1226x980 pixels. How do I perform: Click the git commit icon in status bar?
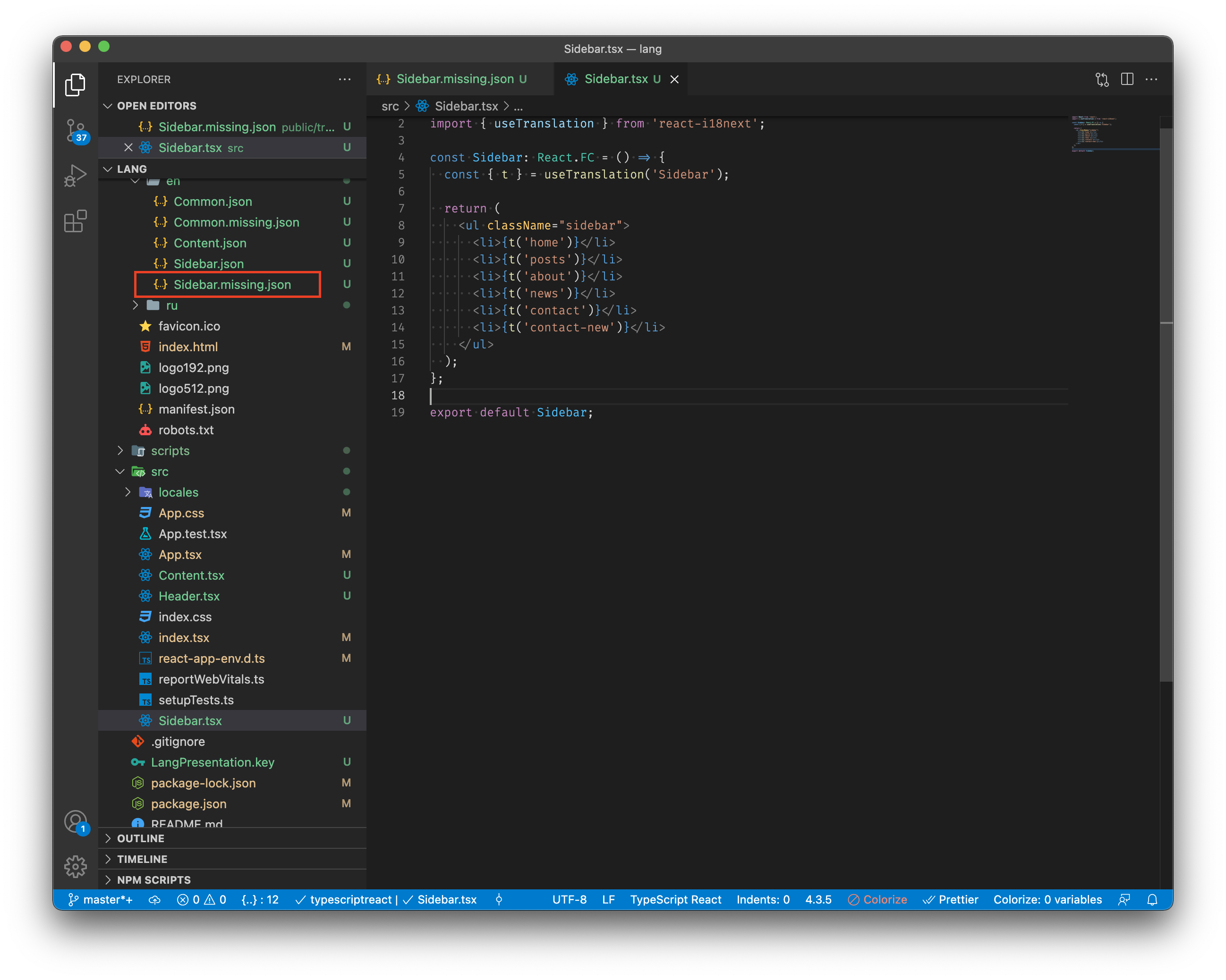[x=499, y=899]
